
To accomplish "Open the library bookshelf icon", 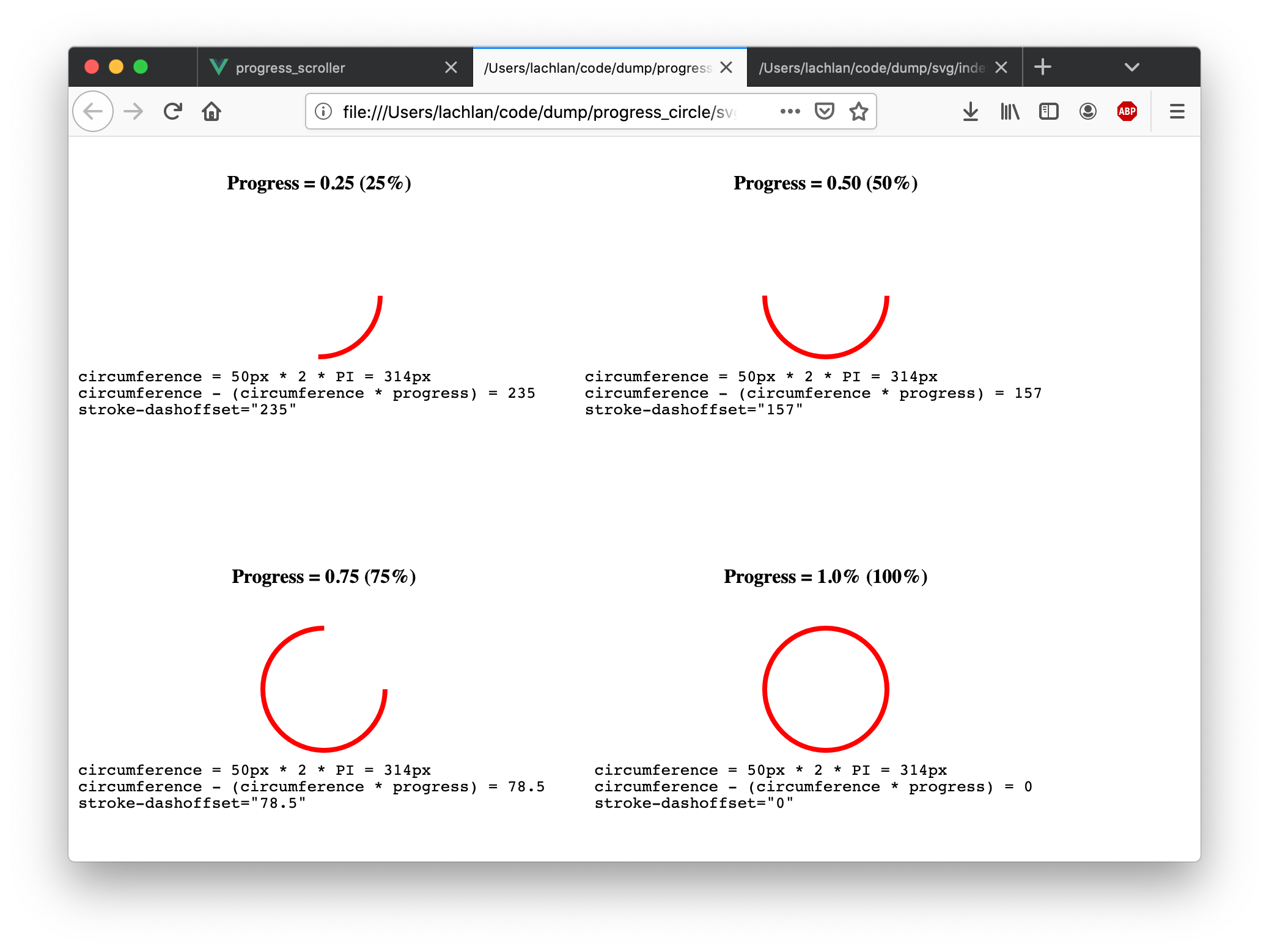I will tap(1010, 111).
